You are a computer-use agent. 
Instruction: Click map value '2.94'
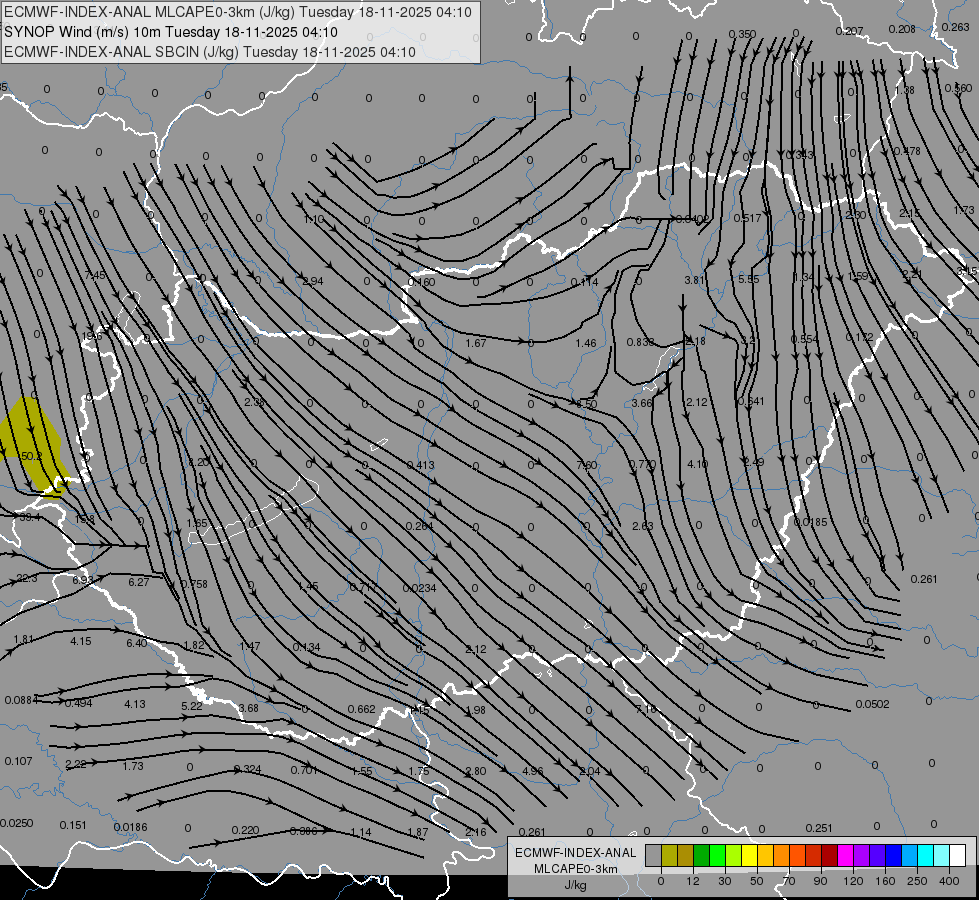click(x=313, y=281)
